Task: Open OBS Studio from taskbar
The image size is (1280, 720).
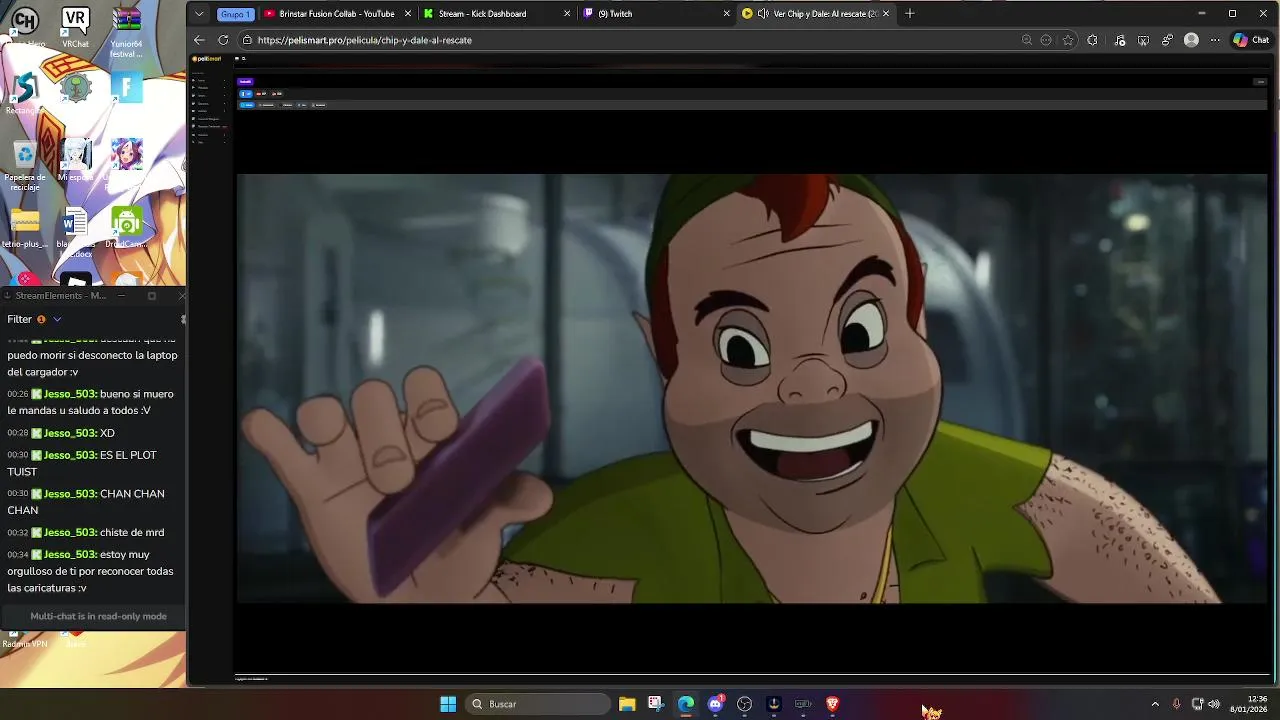Action: [x=744, y=704]
